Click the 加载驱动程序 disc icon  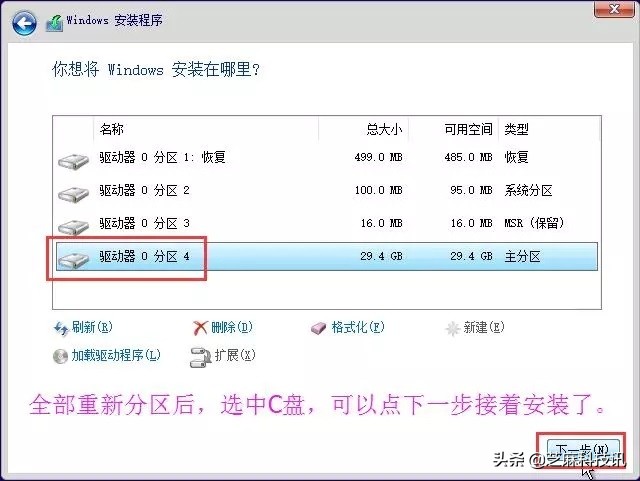click(x=60, y=356)
